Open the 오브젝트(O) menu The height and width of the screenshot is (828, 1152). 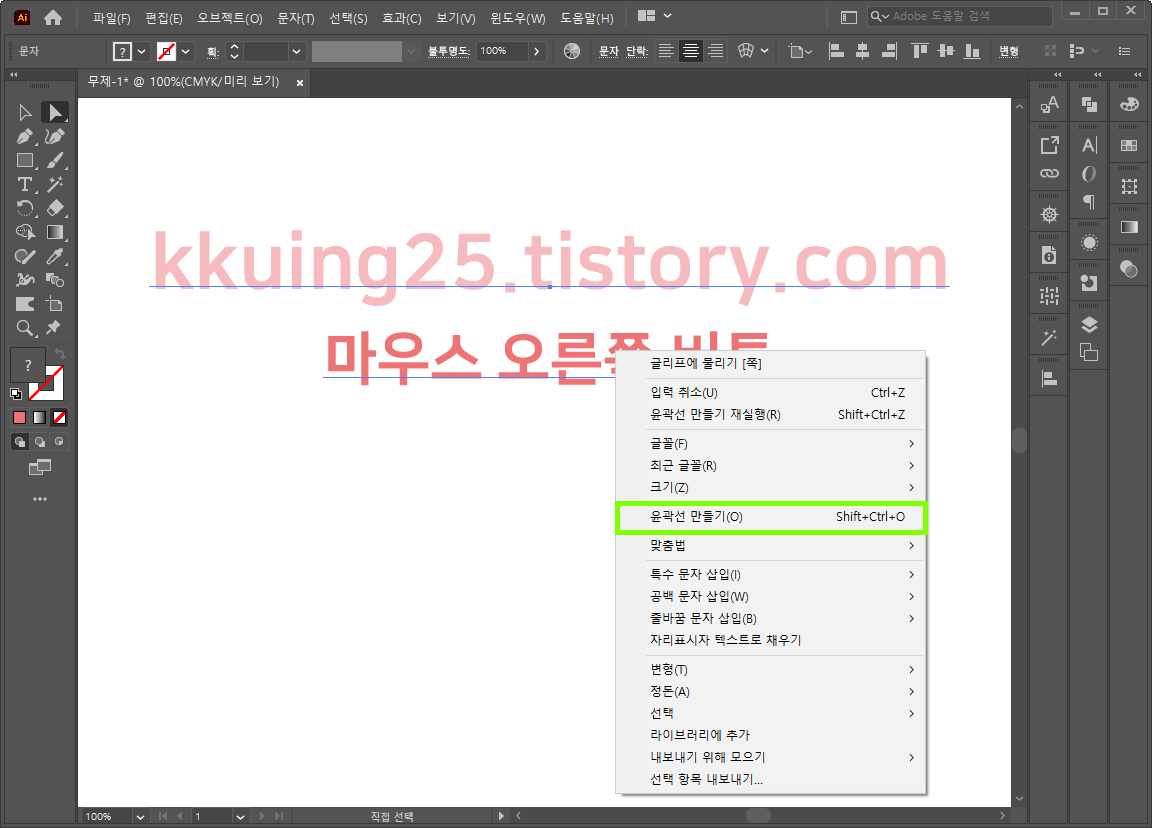[230, 18]
